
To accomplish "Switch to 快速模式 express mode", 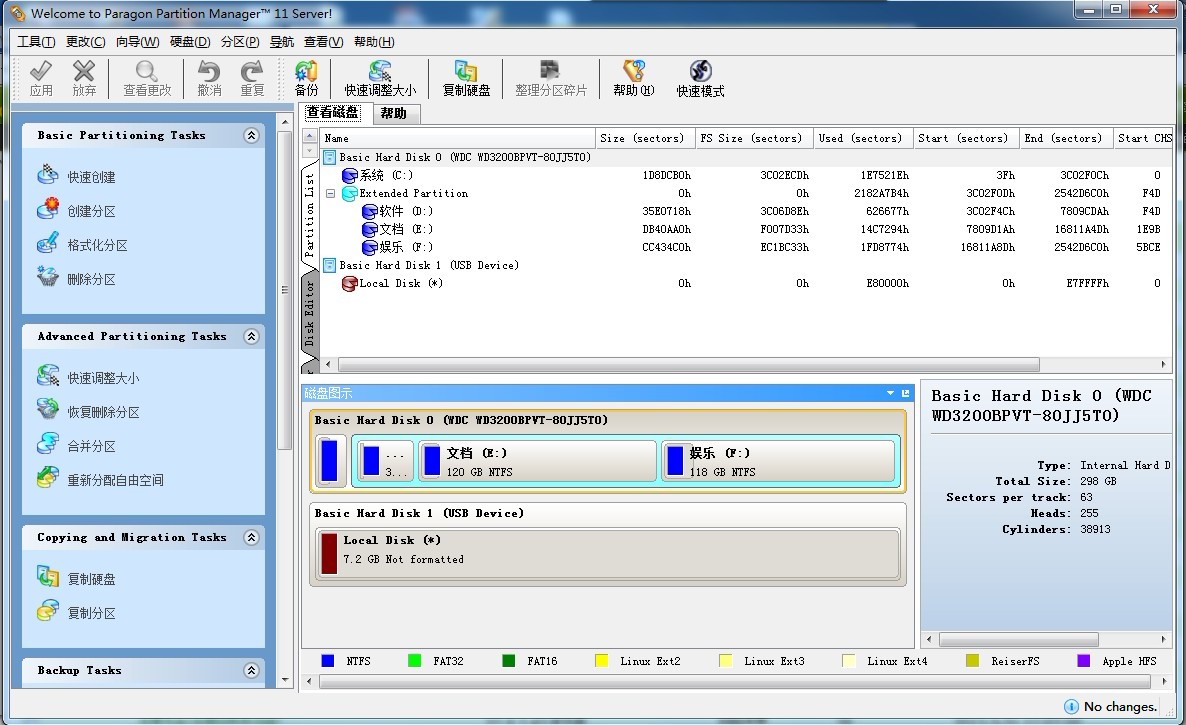I will tap(700, 79).
